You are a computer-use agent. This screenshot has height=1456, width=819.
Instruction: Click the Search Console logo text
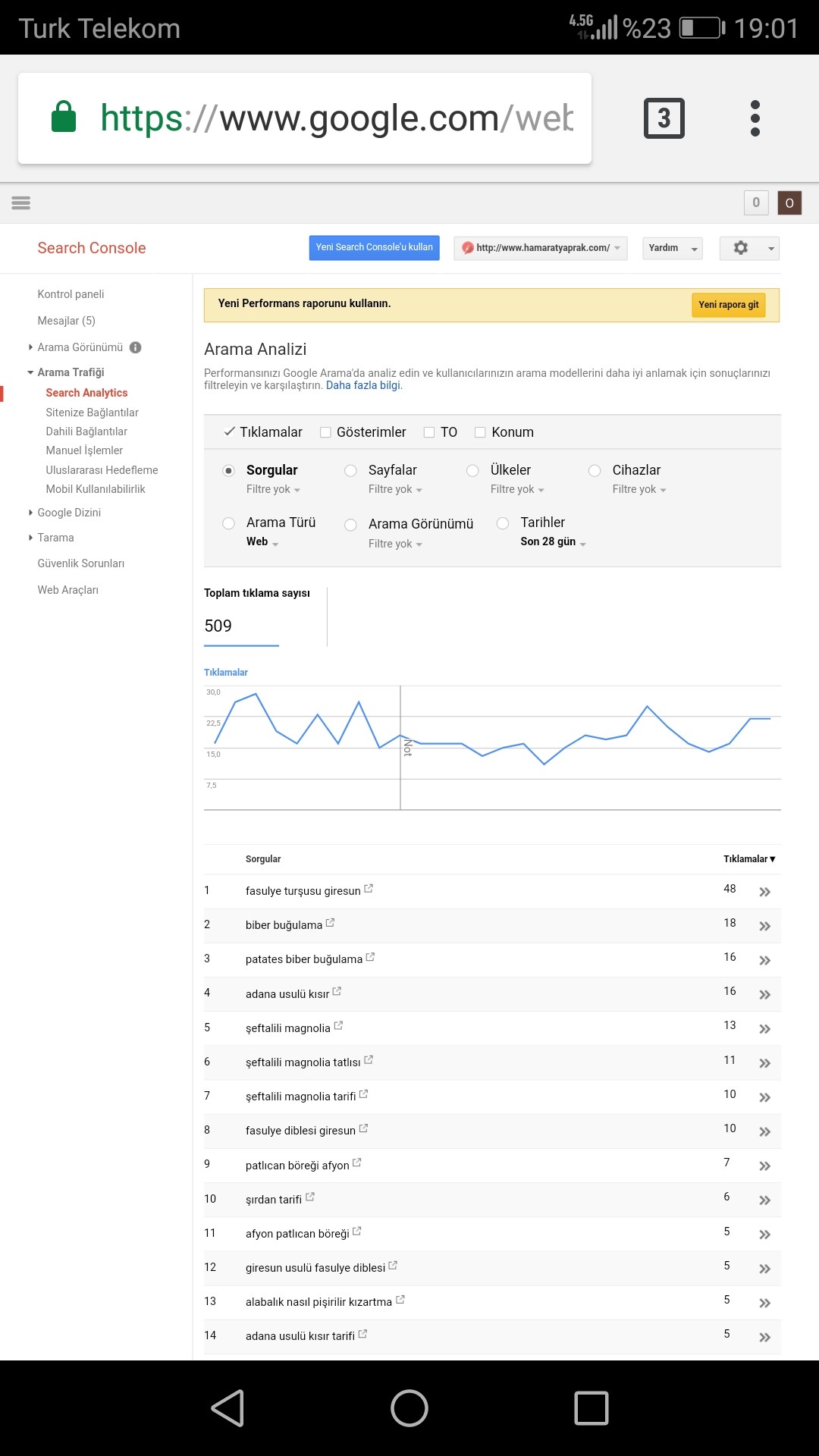92,248
